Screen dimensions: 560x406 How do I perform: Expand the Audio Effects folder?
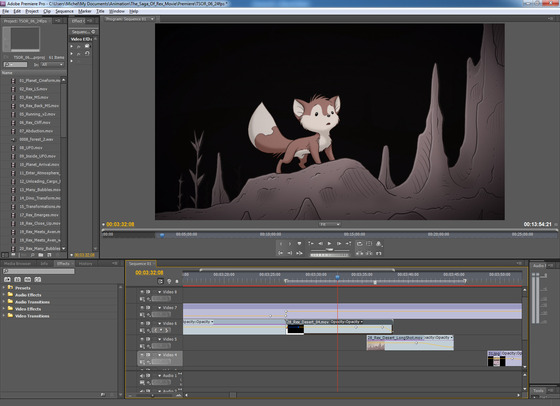(x=4, y=295)
